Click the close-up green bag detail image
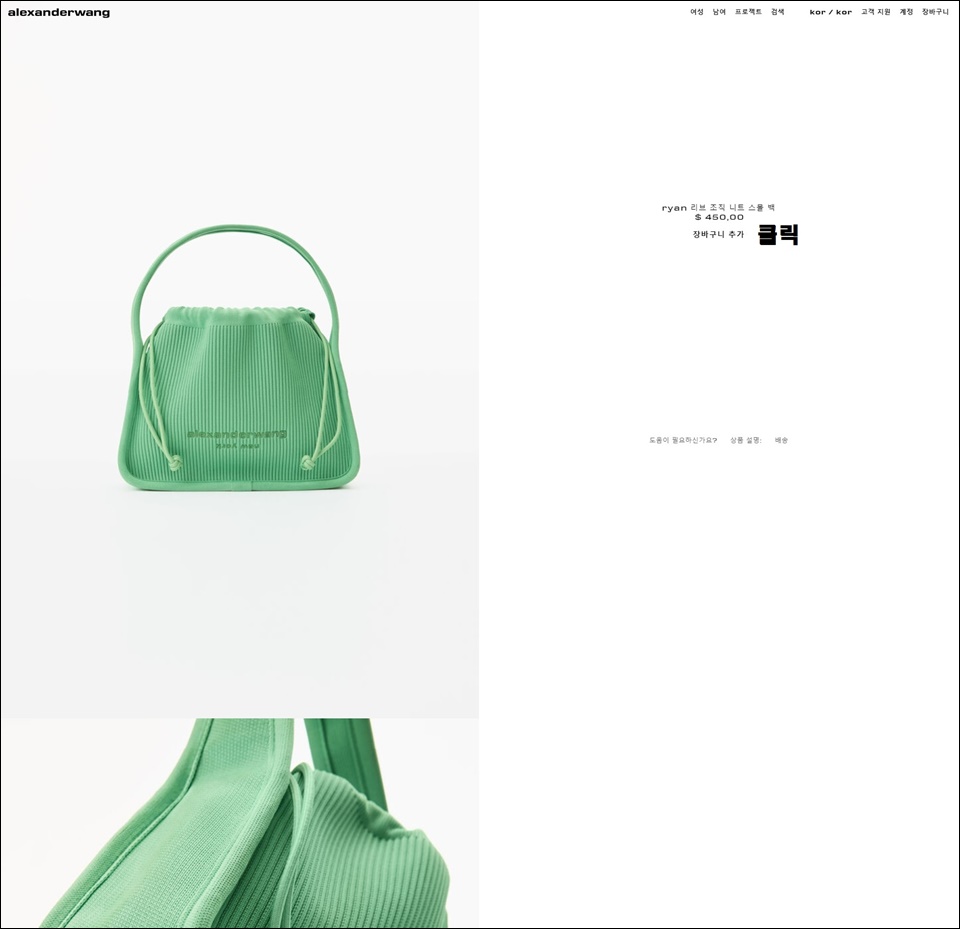The width and height of the screenshot is (960, 929). point(239,822)
